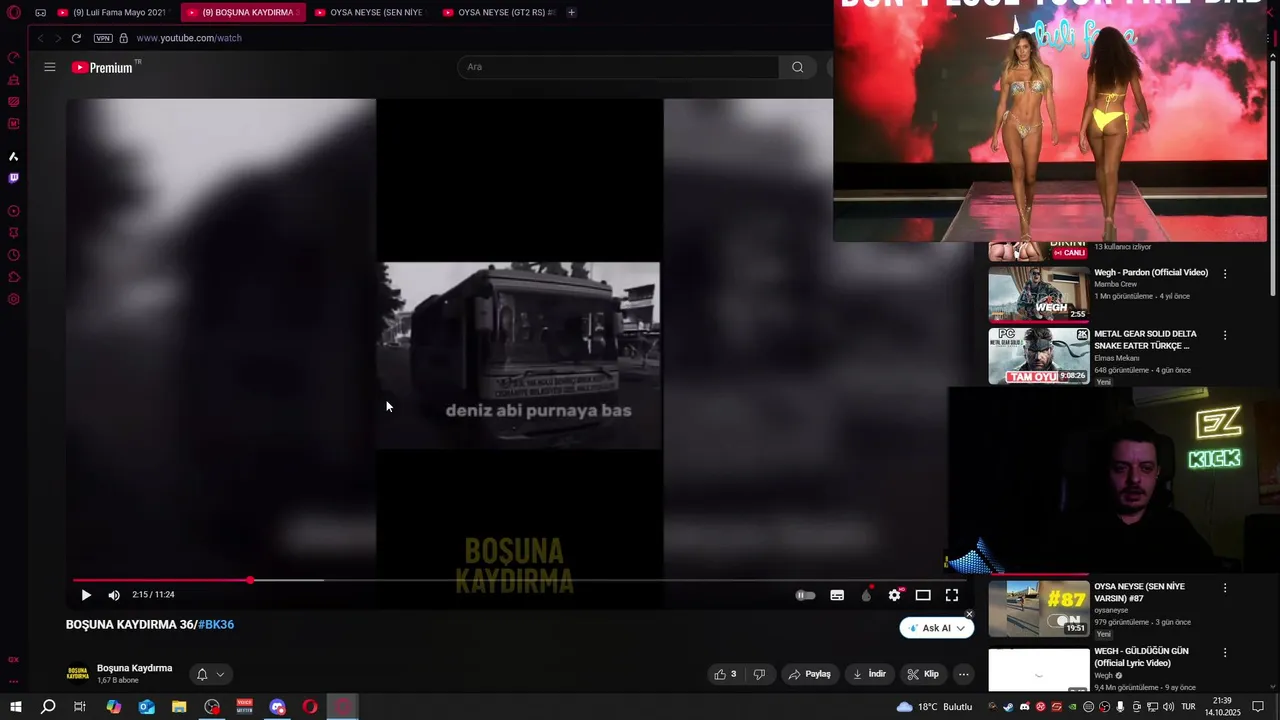The width and height of the screenshot is (1280, 720).
Task: Click weather 18°C Bulutlu widget
Action: 934,707
